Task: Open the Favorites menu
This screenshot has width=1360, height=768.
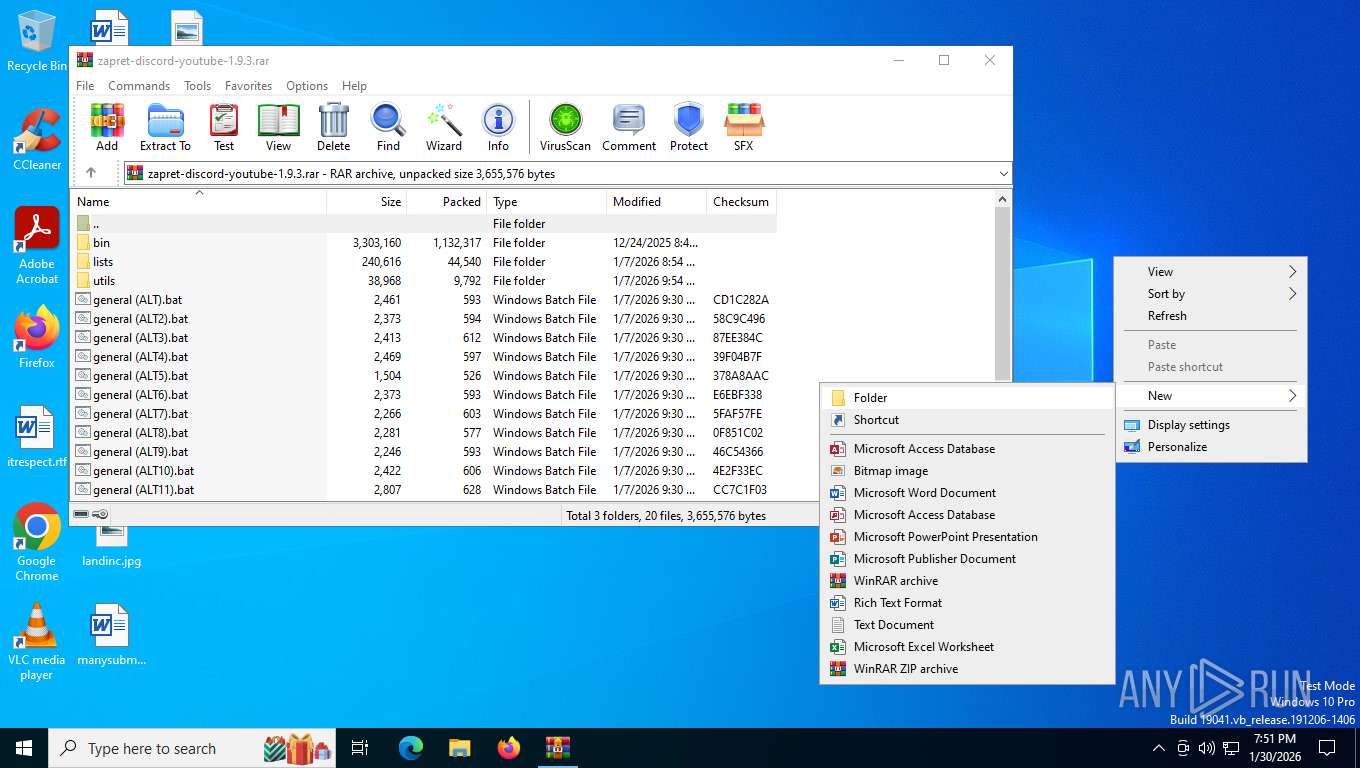Action: click(249, 86)
